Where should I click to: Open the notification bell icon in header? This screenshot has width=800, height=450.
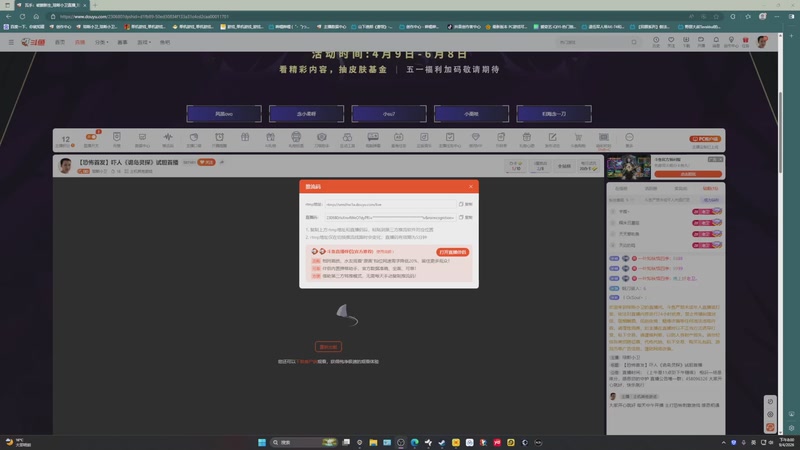pos(716,42)
